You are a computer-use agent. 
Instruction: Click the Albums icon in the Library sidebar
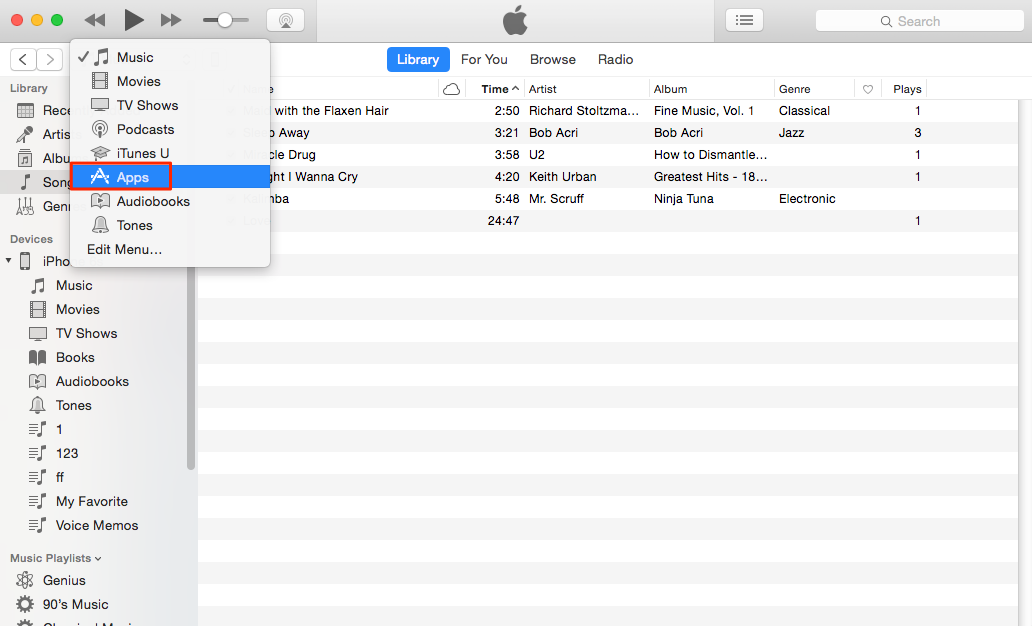tap(25, 159)
